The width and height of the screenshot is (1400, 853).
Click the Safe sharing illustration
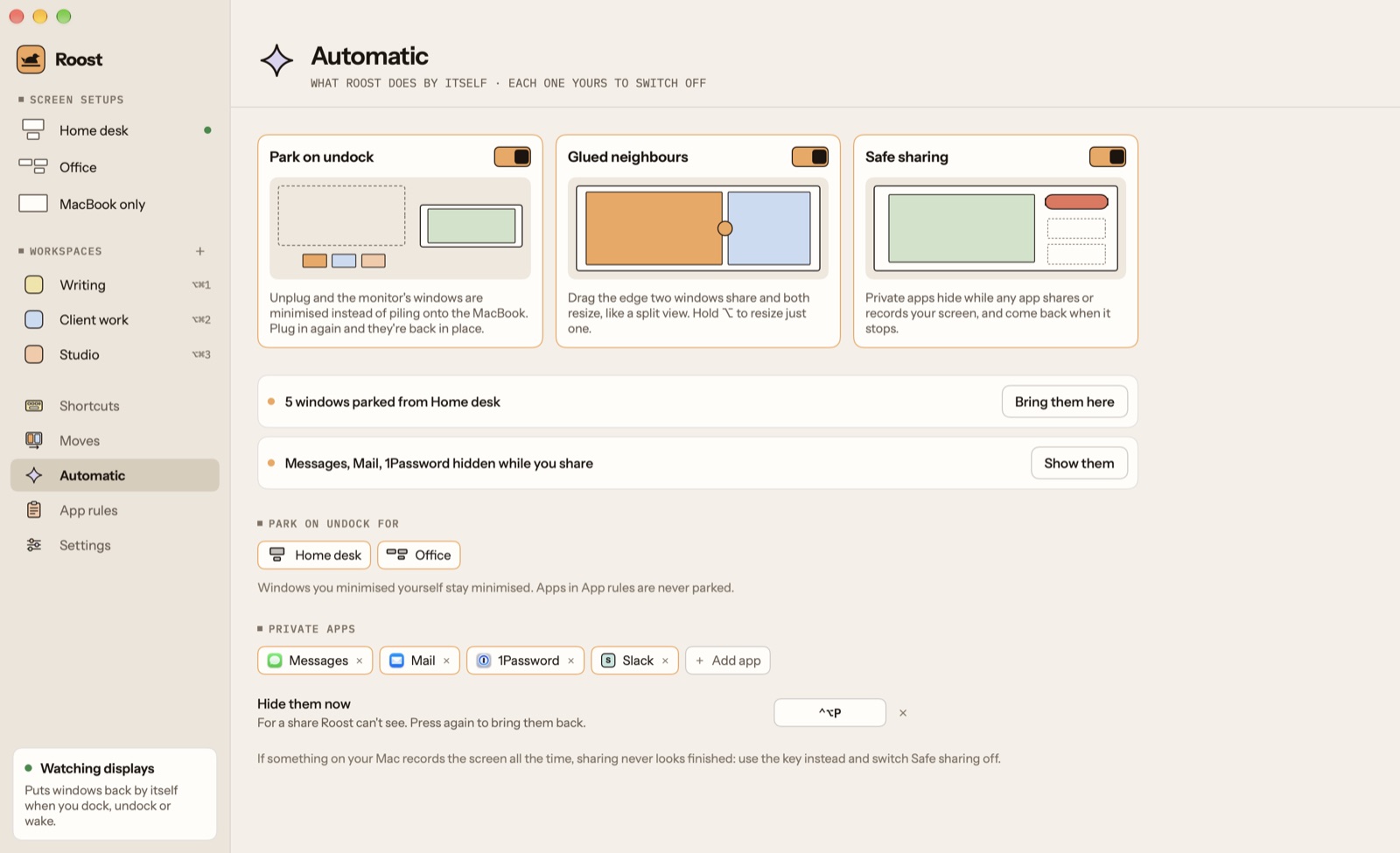tap(996, 228)
